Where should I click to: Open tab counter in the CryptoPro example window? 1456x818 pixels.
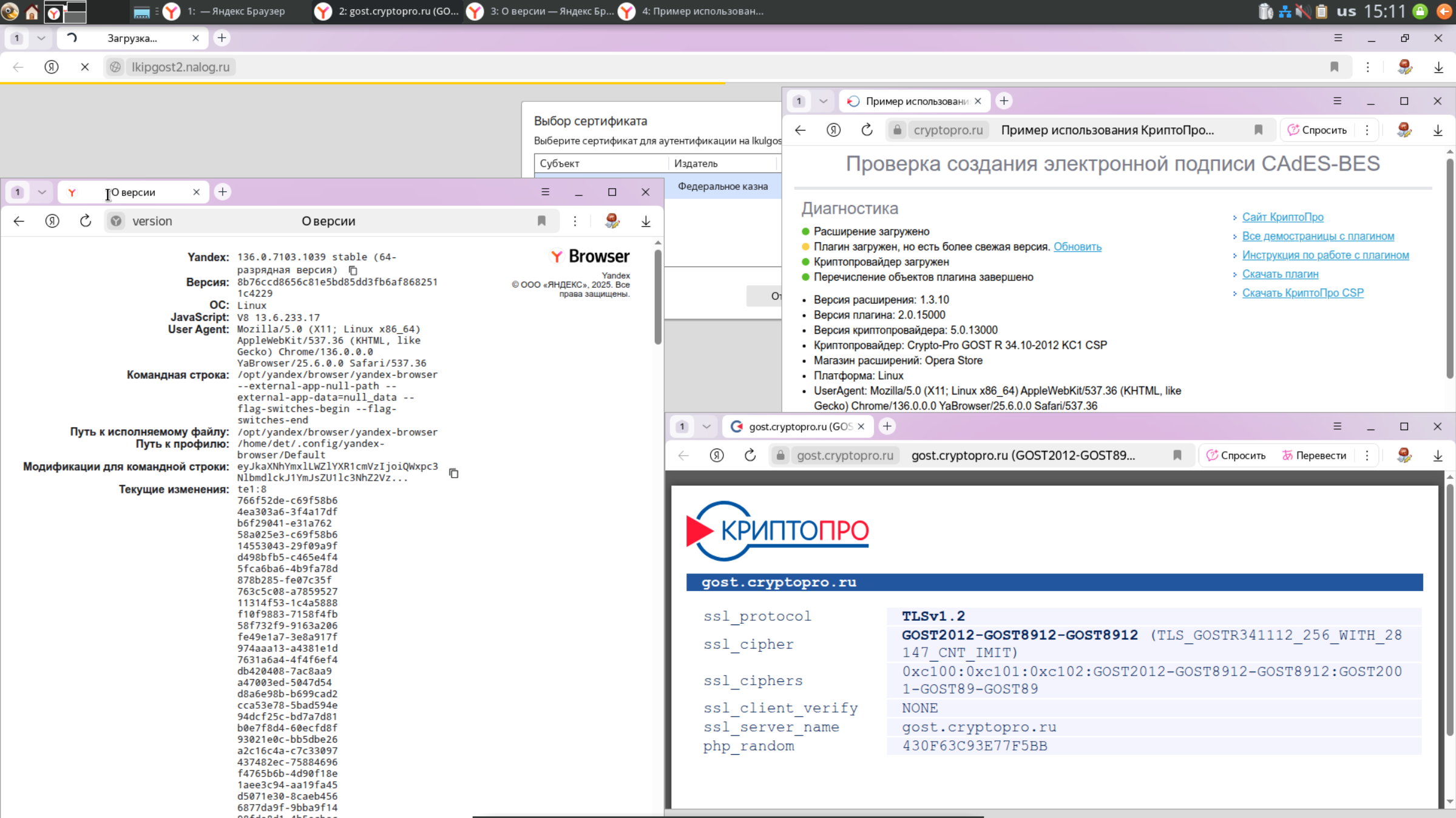799,101
